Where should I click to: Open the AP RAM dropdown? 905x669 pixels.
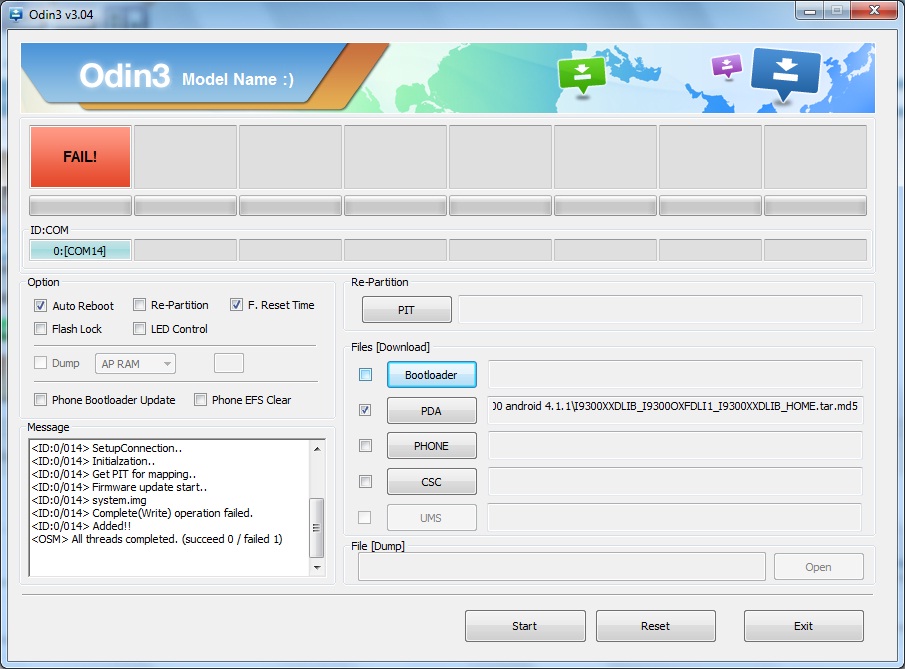click(135, 364)
